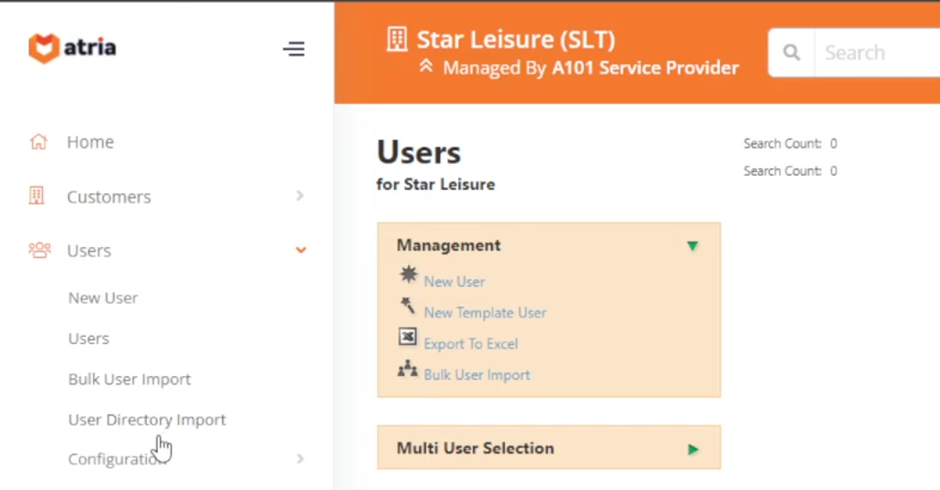The image size is (940, 490).
Task: Focus the Search input field
Action: 876,52
